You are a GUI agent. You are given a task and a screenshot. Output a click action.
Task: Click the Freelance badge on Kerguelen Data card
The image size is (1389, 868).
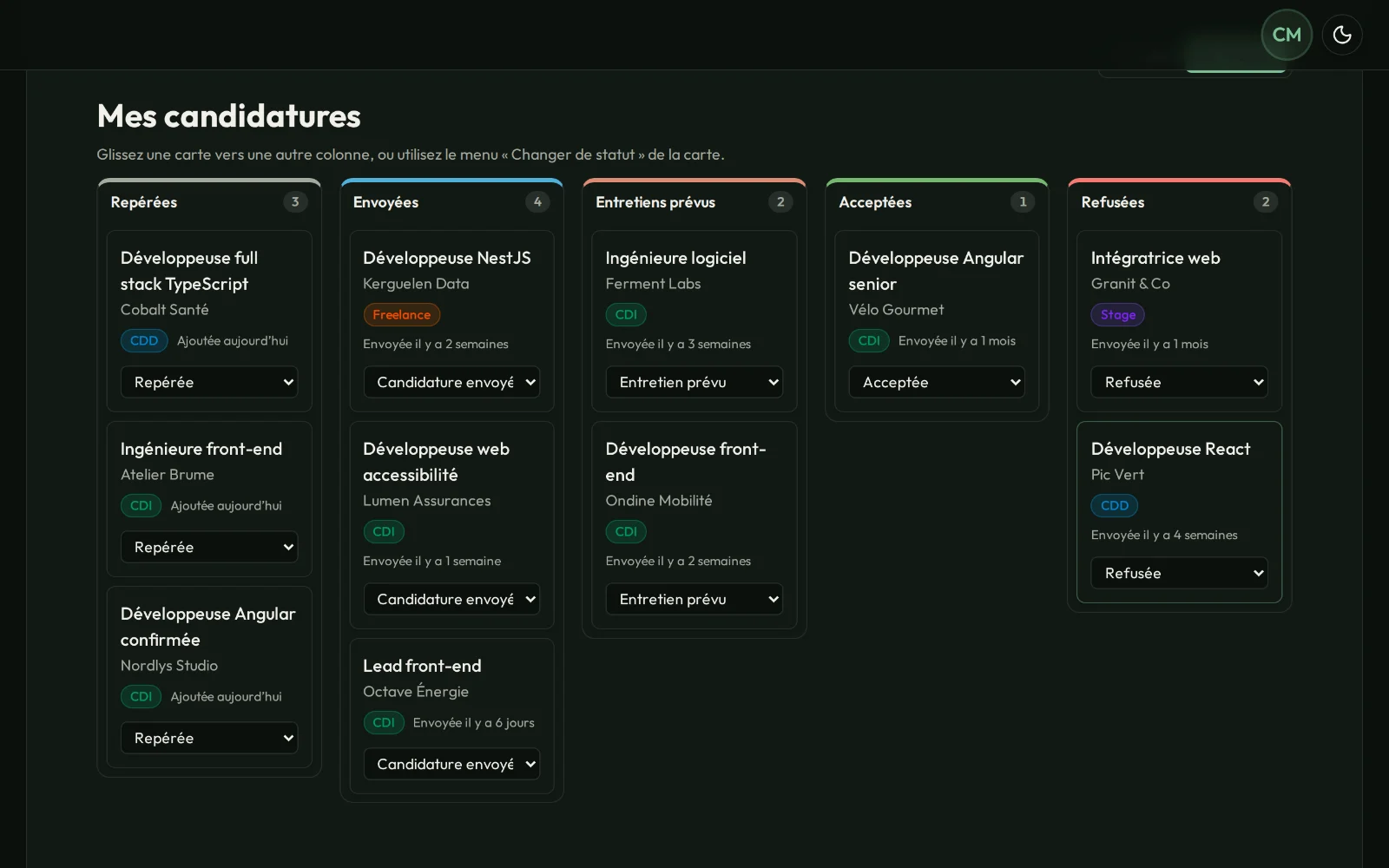pyautogui.click(x=401, y=314)
